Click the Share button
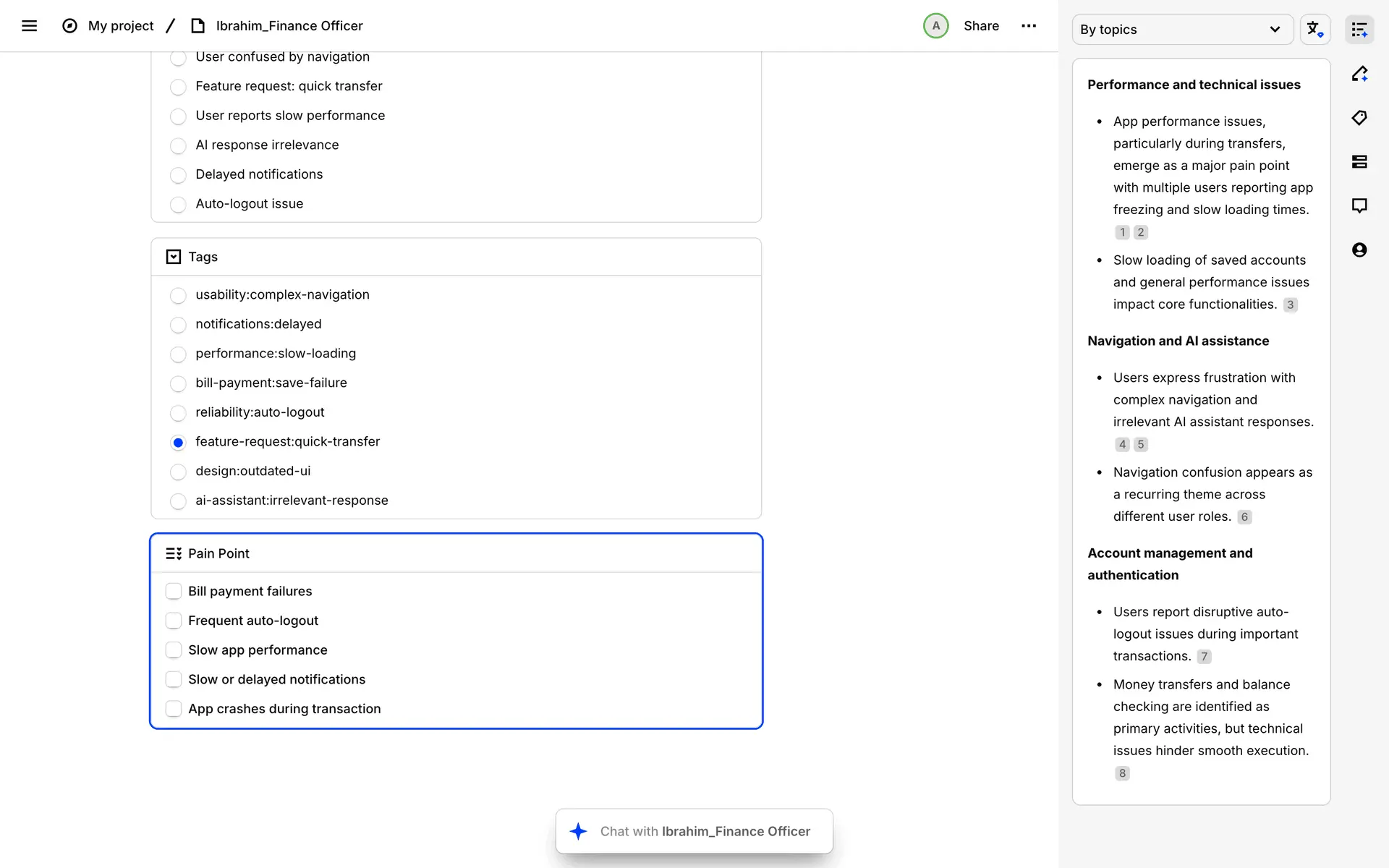1389x868 pixels. [x=980, y=26]
